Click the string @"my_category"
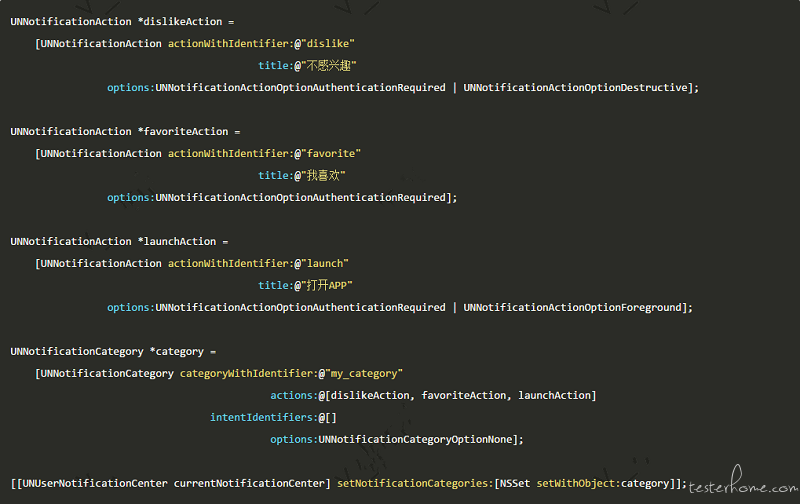The image size is (800, 504). tap(361, 373)
